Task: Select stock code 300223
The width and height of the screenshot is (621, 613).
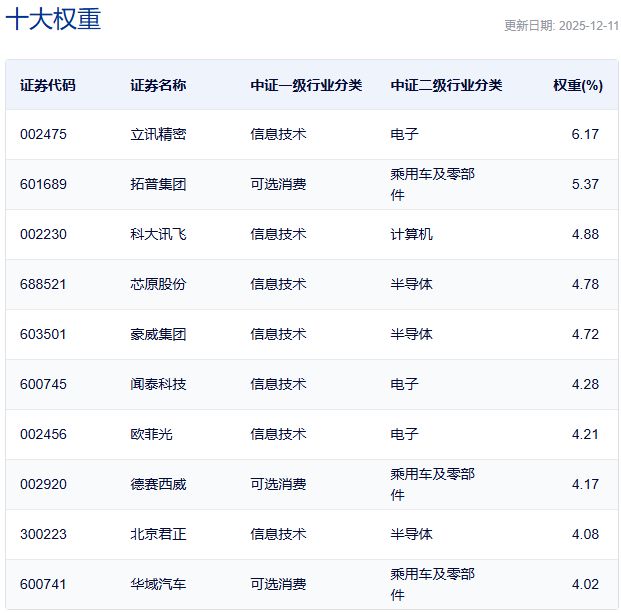Action: [x=43, y=534]
